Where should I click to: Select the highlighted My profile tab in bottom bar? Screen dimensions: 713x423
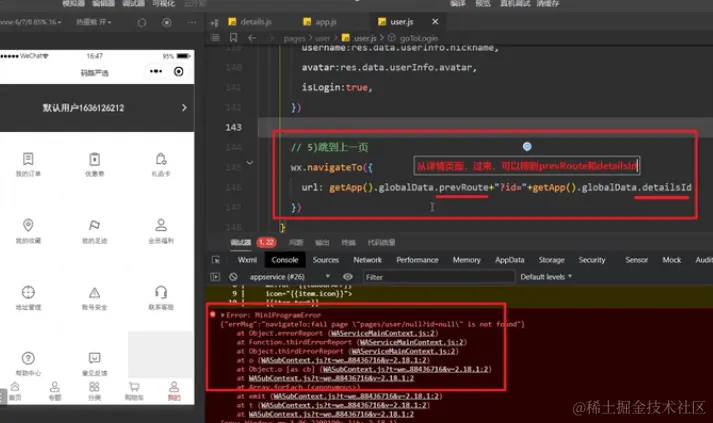pyautogui.click(x=174, y=391)
